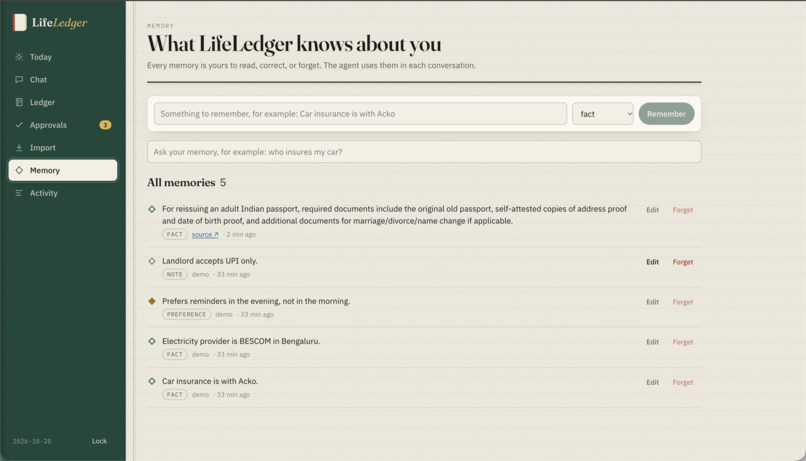Click the '2 min ago' timestamp
The width and height of the screenshot is (806, 461).
(x=241, y=234)
